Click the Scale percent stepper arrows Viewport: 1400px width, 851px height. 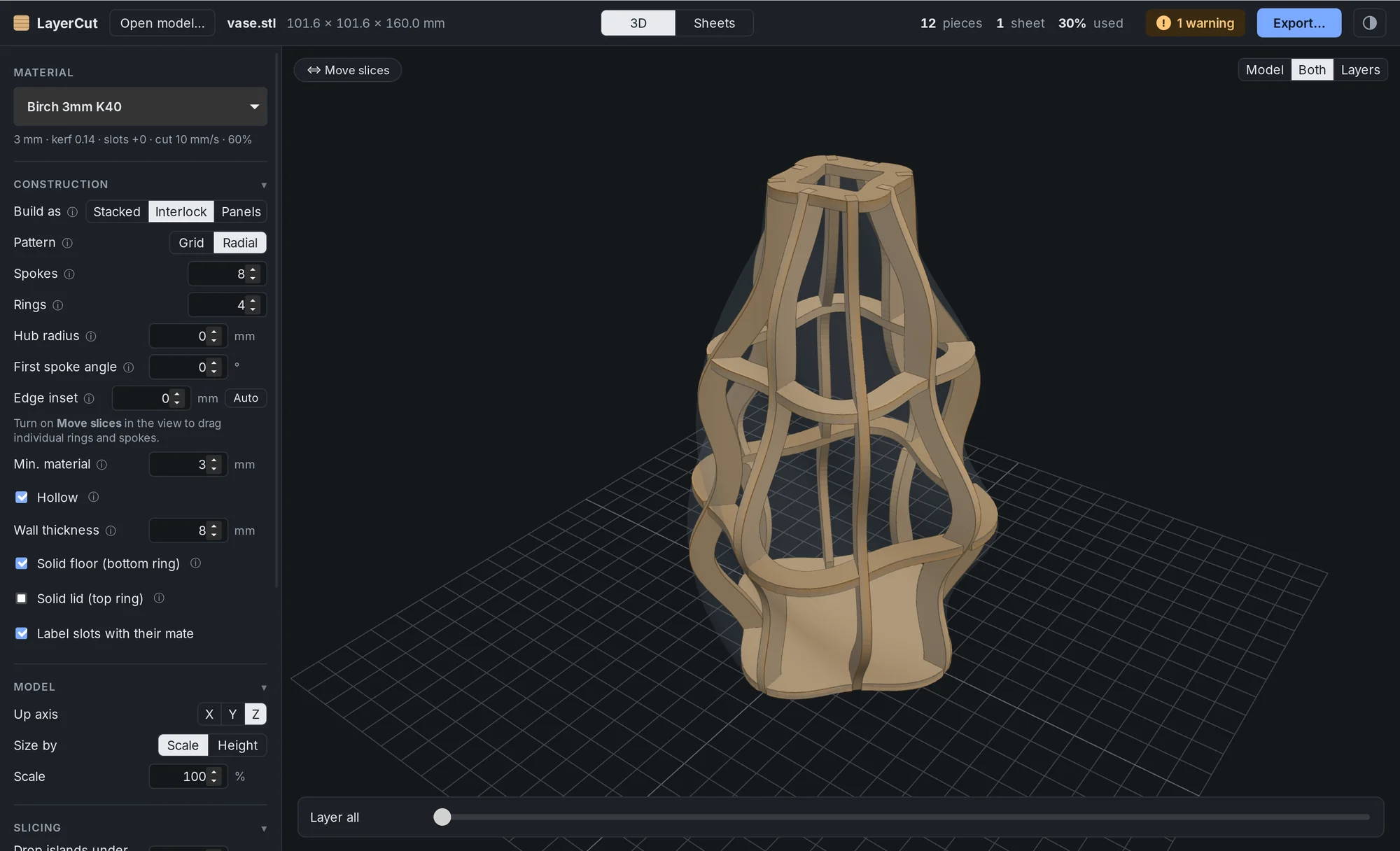click(214, 777)
